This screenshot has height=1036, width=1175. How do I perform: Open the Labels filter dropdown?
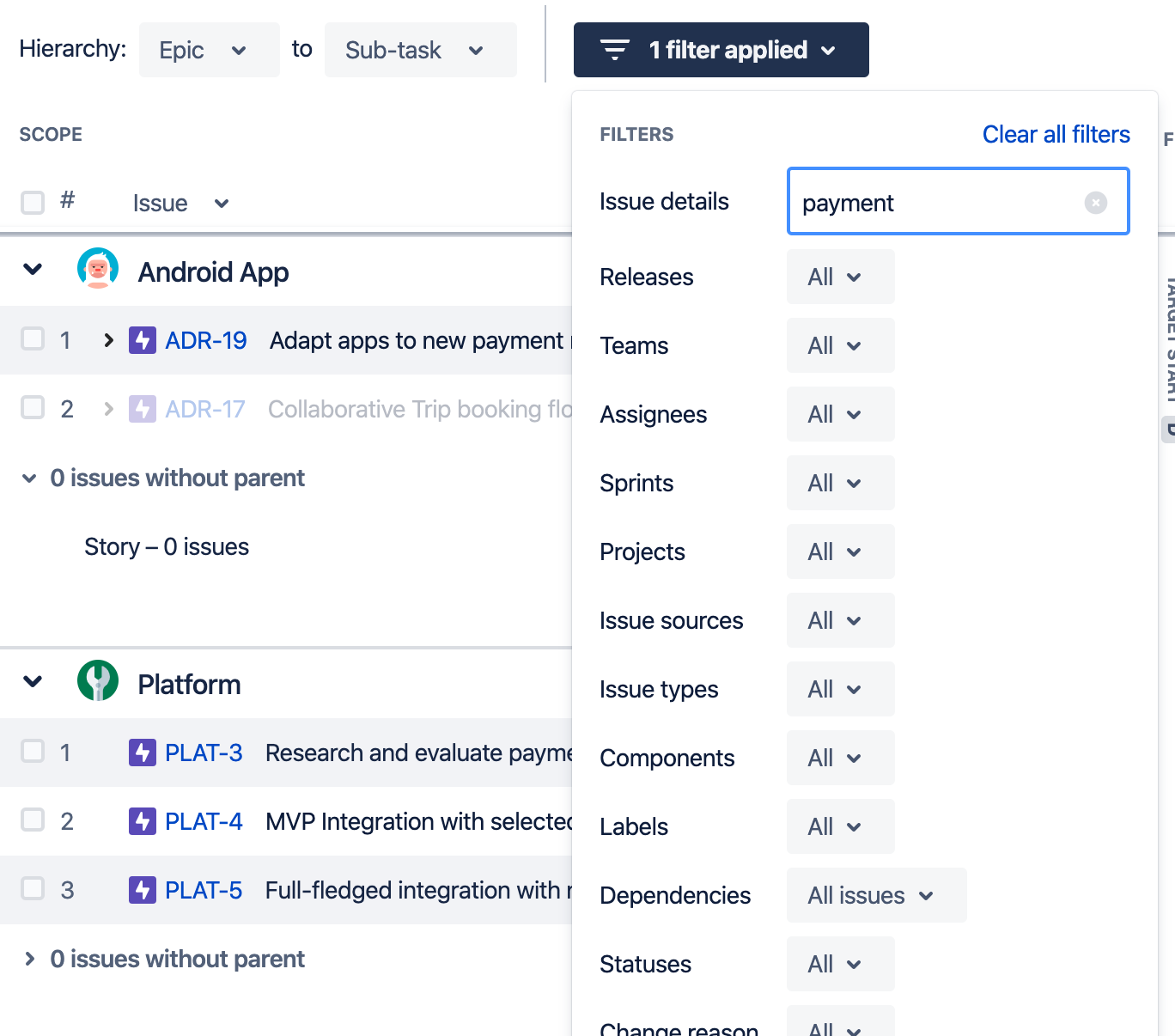tap(841, 826)
